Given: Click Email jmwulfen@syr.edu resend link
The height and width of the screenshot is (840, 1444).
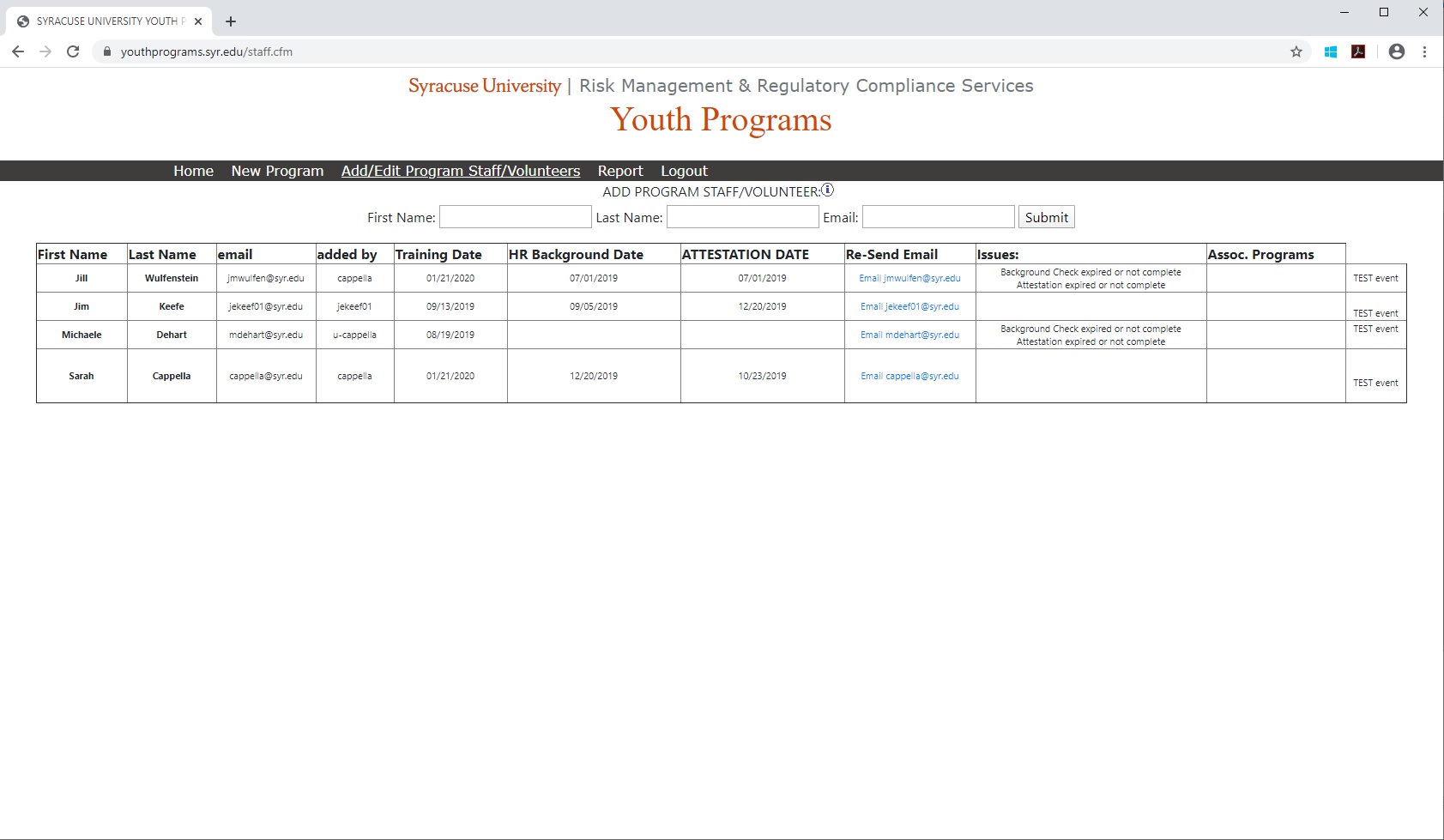Looking at the screenshot, I should [909, 278].
